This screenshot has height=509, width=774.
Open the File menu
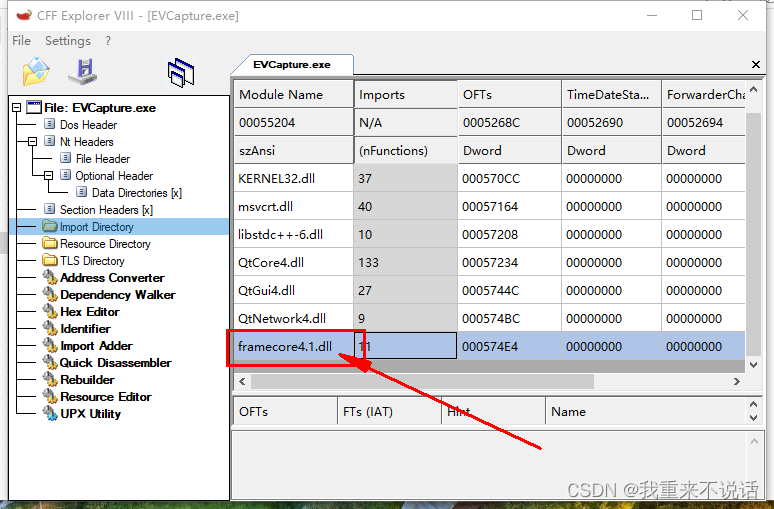(x=21, y=40)
